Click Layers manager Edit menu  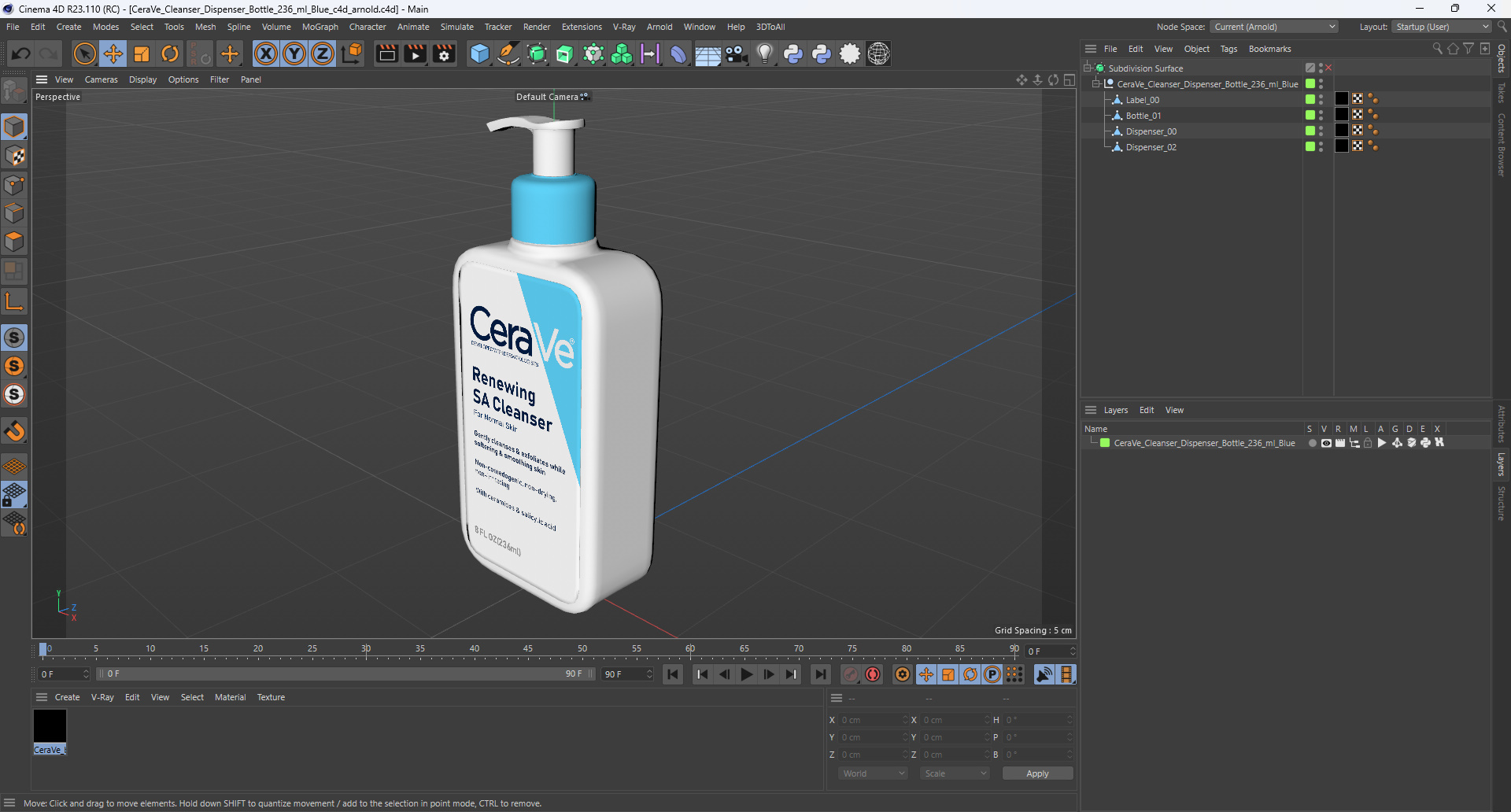click(1147, 410)
